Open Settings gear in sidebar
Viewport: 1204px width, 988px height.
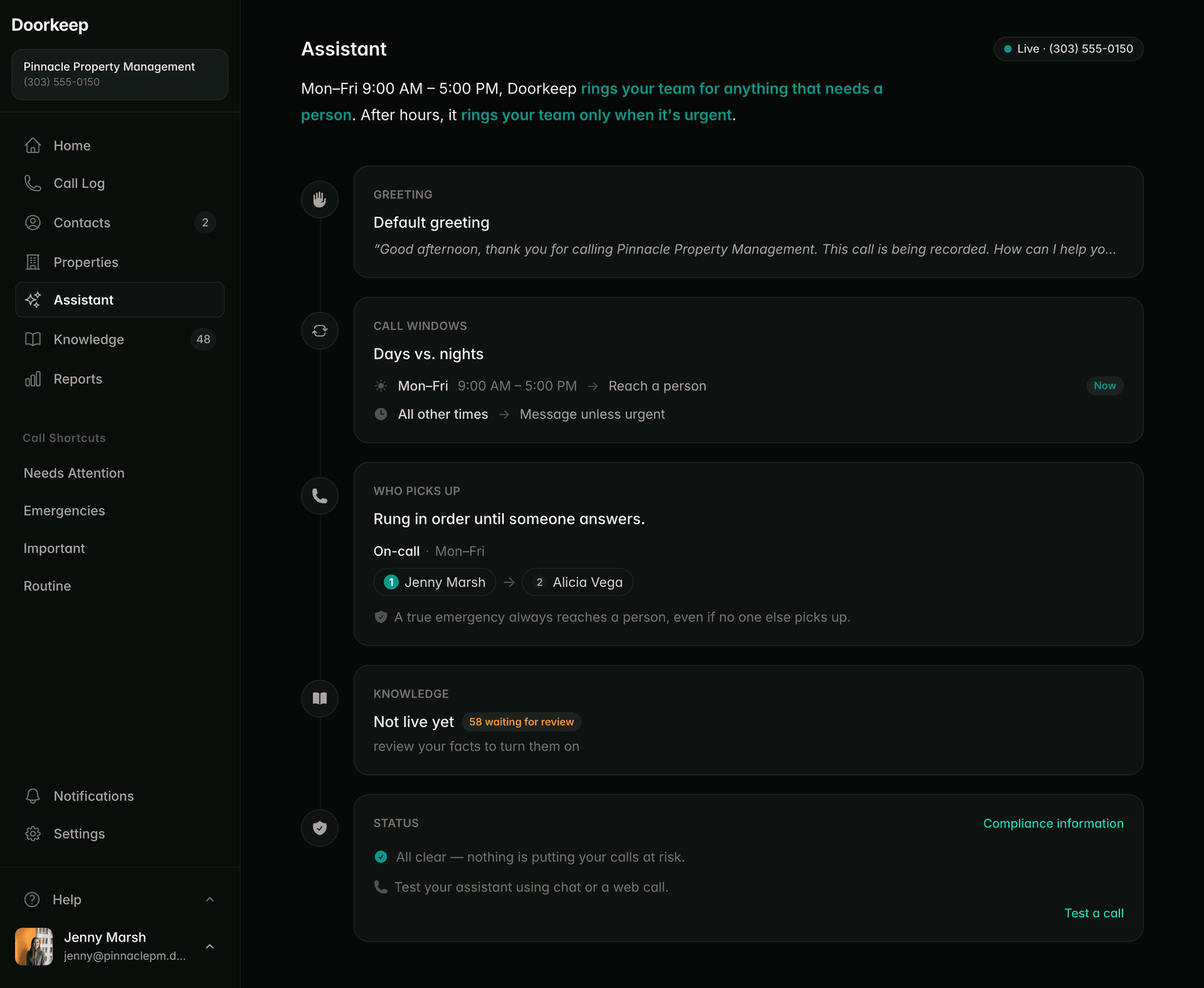pos(33,834)
